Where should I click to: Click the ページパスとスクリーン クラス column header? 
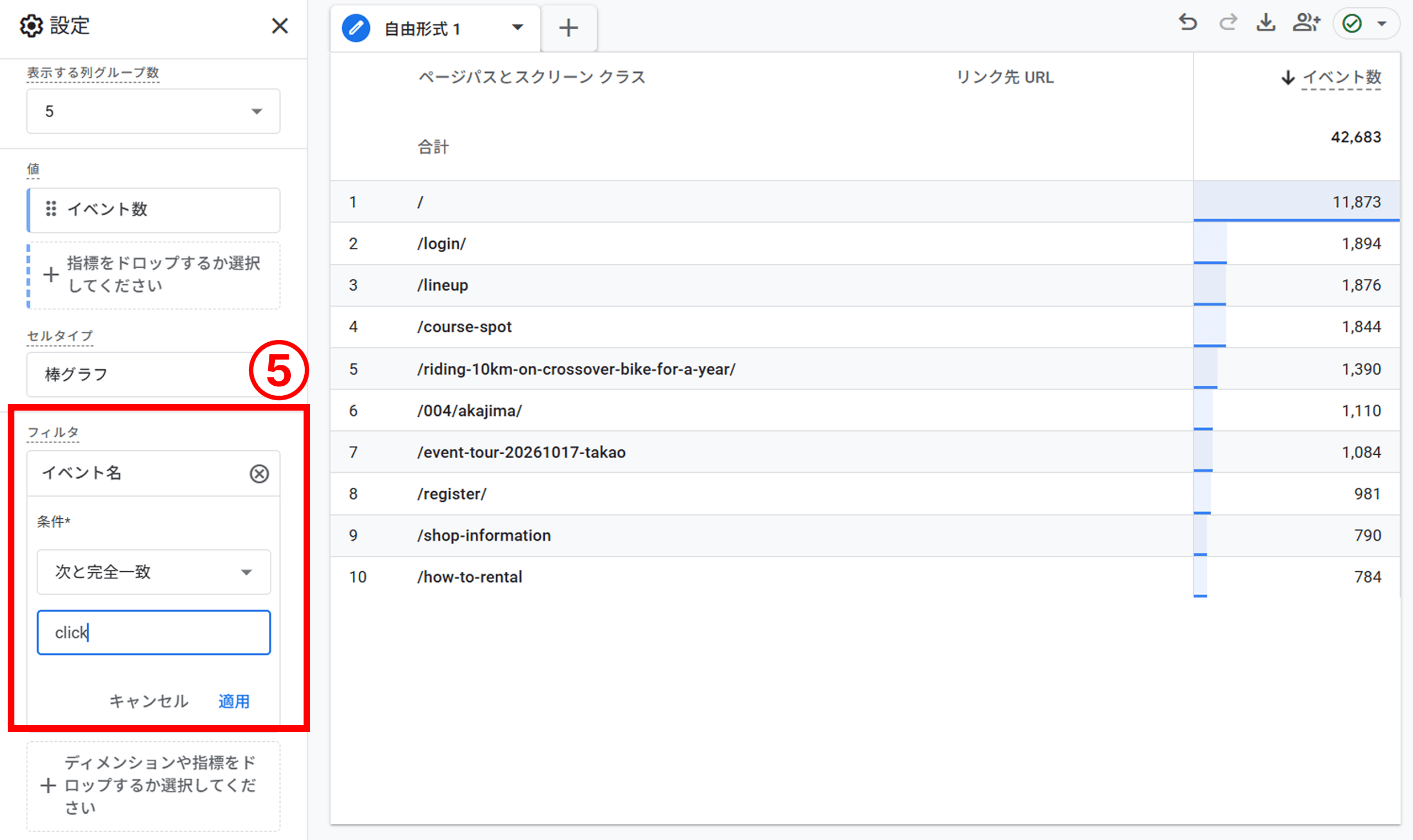pyautogui.click(x=532, y=77)
